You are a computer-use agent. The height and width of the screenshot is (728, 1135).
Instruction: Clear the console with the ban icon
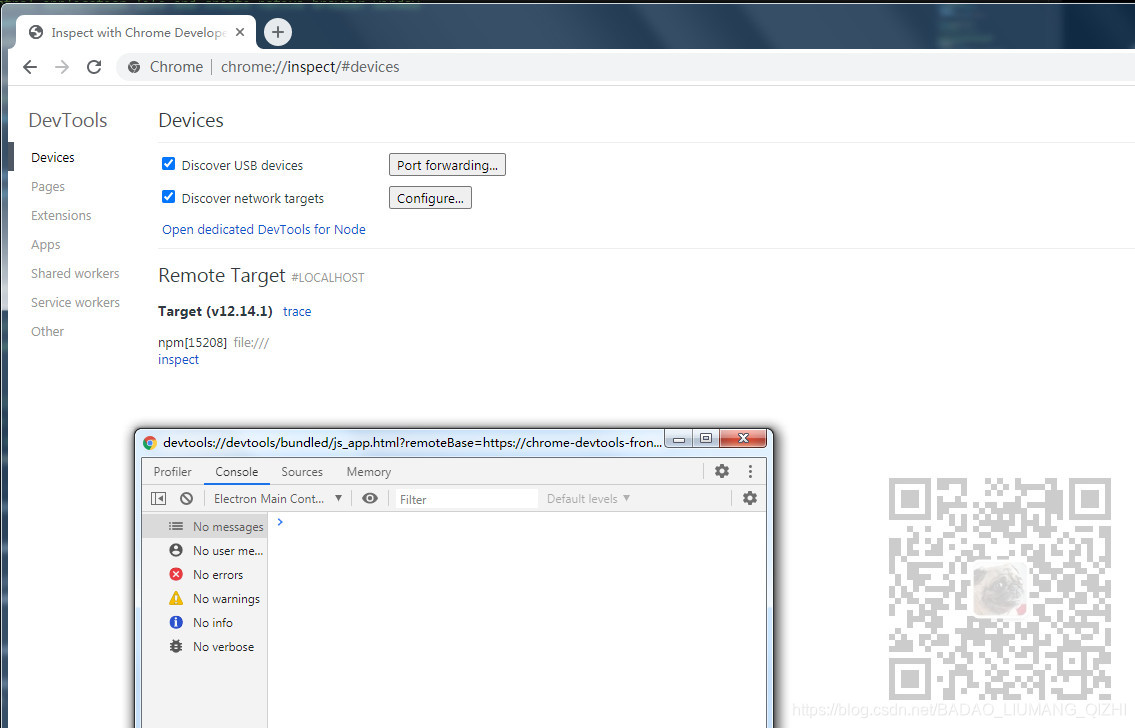[187, 499]
